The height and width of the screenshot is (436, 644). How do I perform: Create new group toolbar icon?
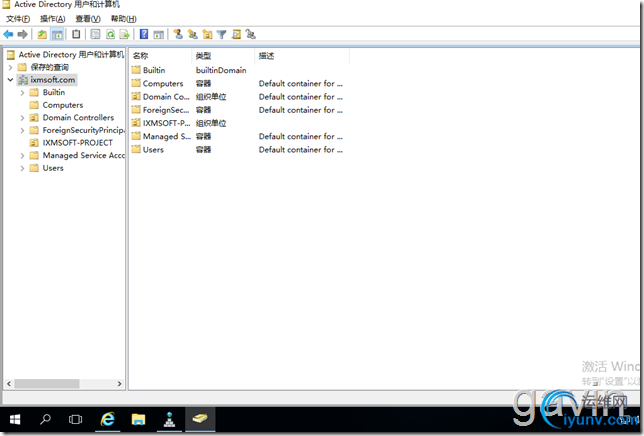pos(193,34)
